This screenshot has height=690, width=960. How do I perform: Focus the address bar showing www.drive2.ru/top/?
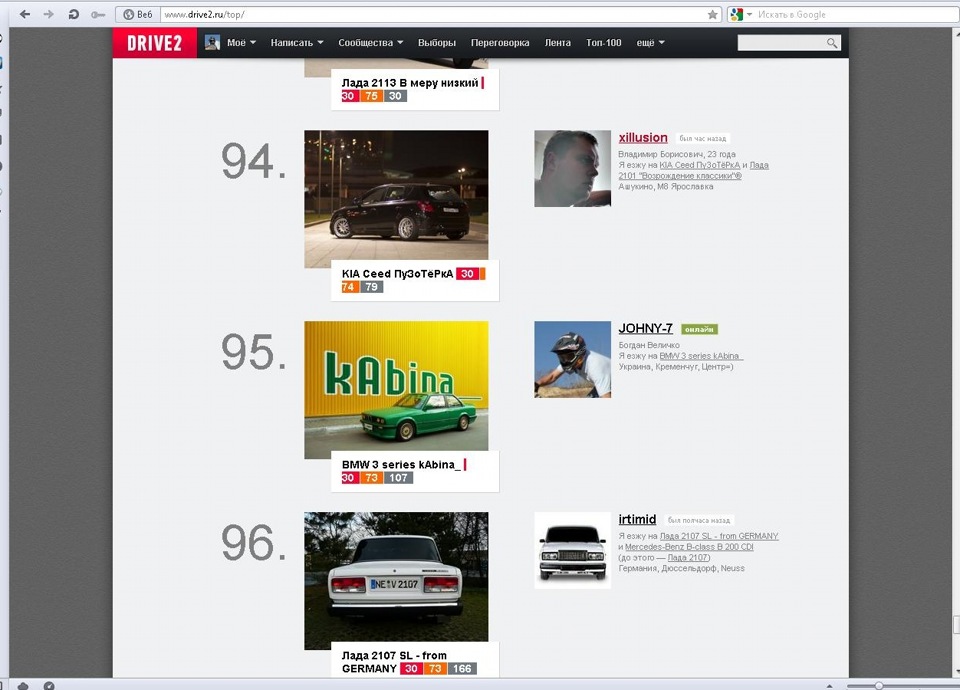(x=433, y=15)
